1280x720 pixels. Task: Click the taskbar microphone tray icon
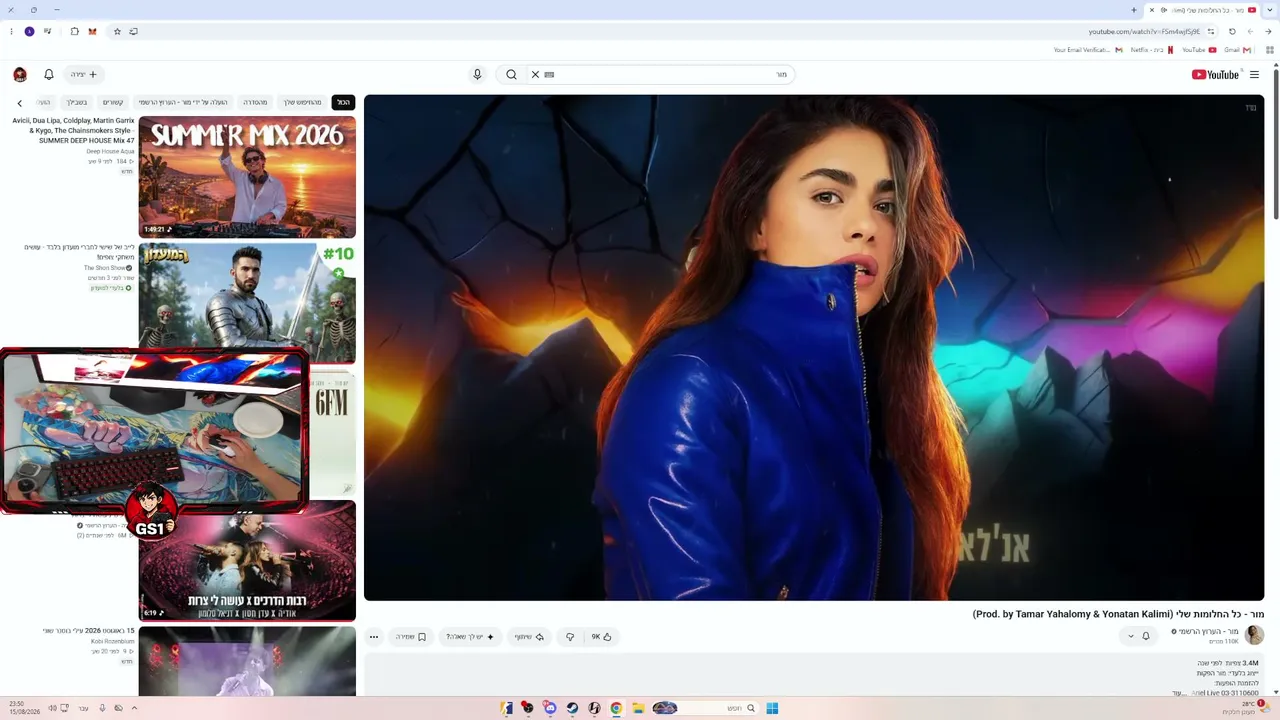click(102, 708)
